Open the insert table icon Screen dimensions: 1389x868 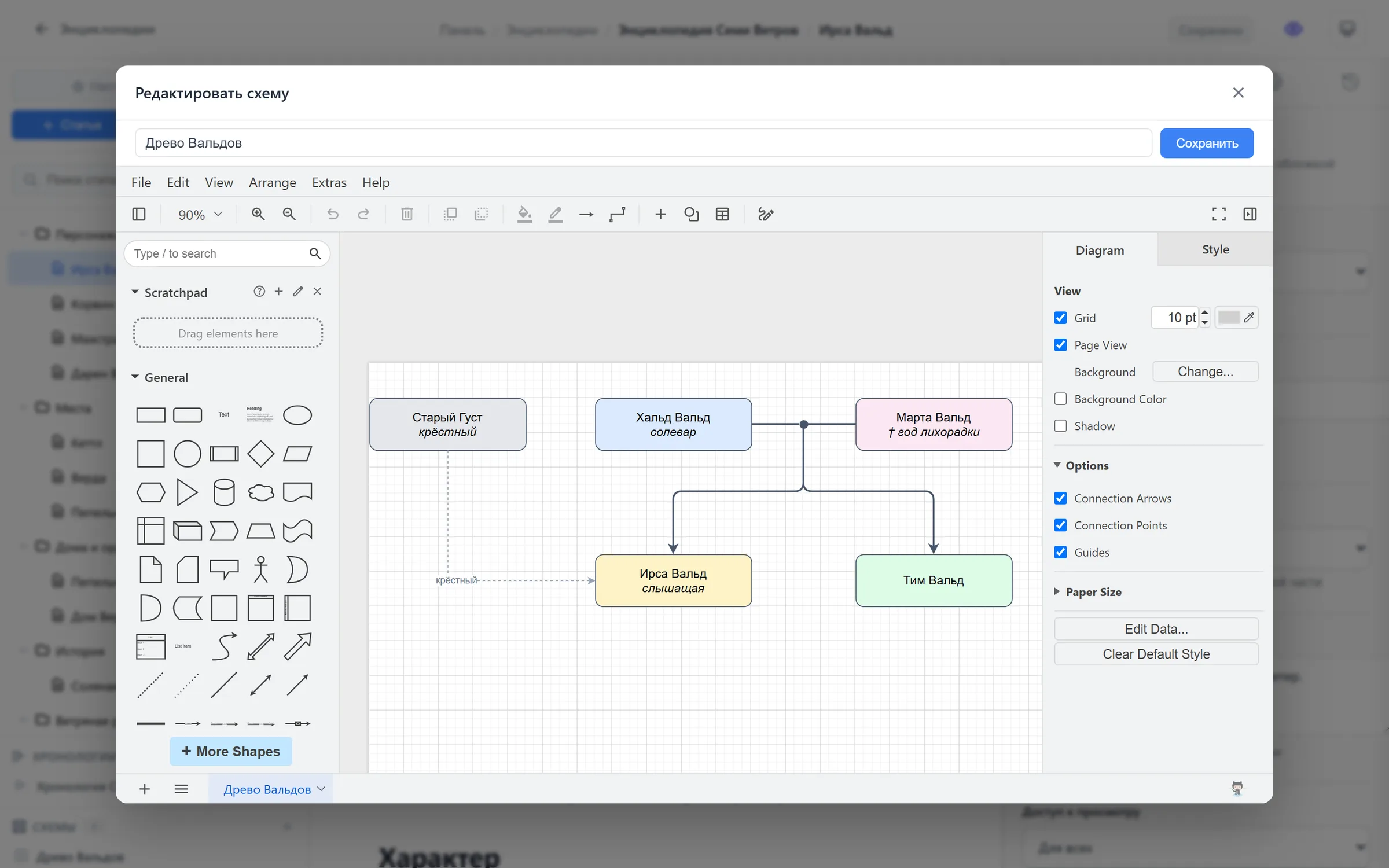tap(722, 214)
